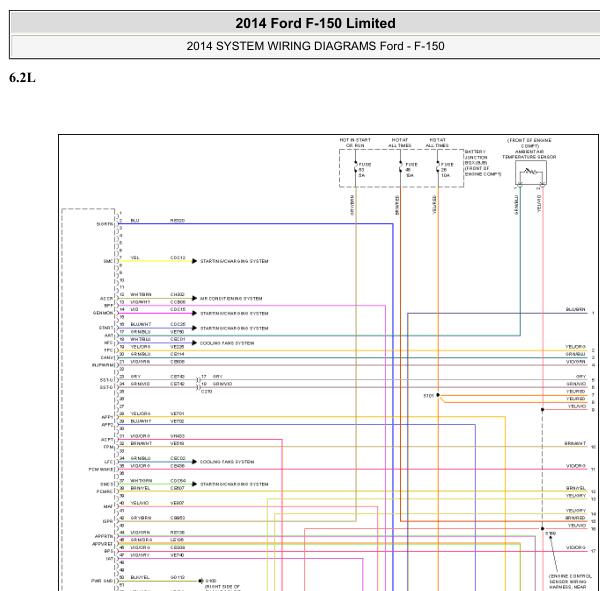The height and width of the screenshot is (591, 600).
Task: Click the 'AMBIENT AIR TEMPERATURE SENSOR' label
Action: point(529,154)
